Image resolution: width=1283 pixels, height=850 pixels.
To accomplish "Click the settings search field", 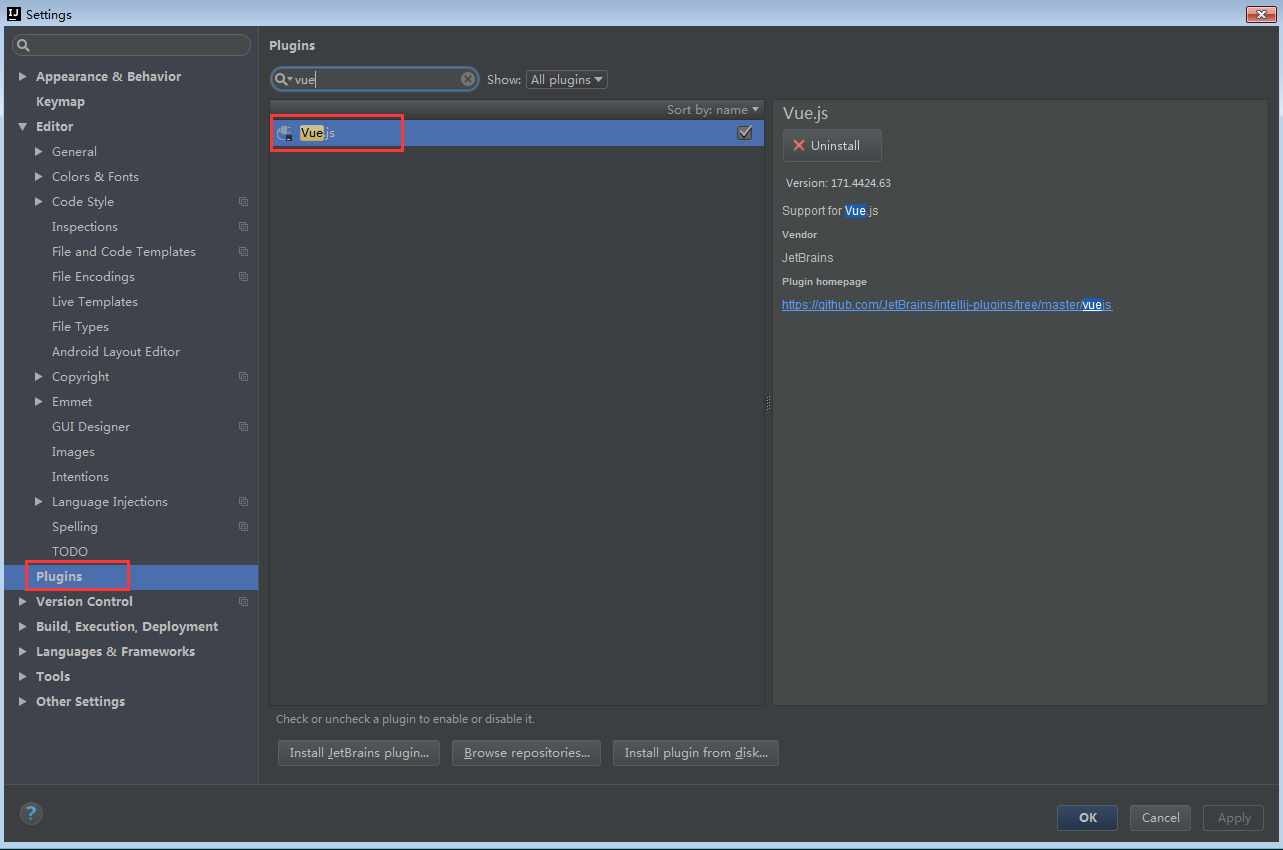I will click(x=132, y=45).
